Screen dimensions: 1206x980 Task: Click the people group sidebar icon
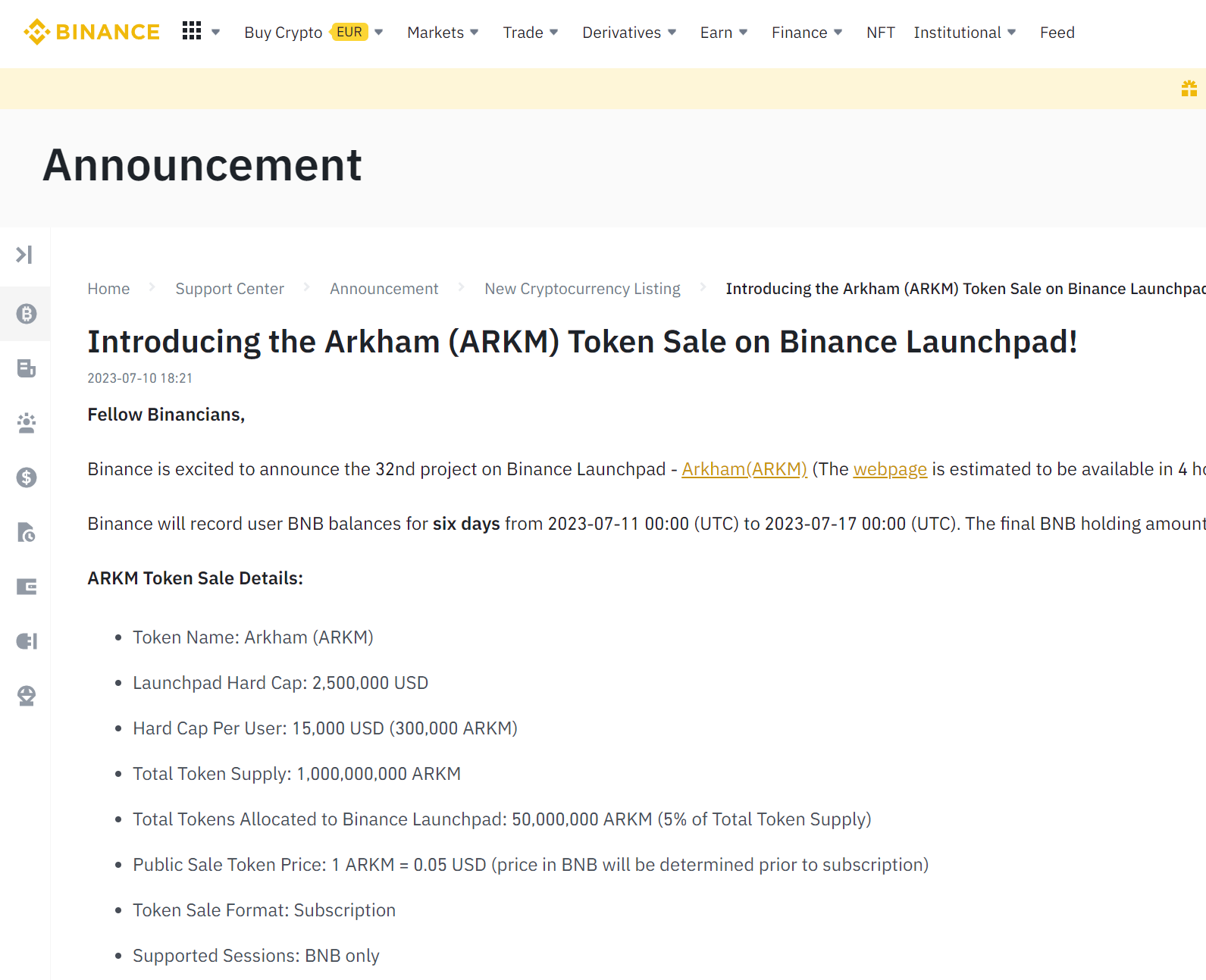pyautogui.click(x=27, y=423)
